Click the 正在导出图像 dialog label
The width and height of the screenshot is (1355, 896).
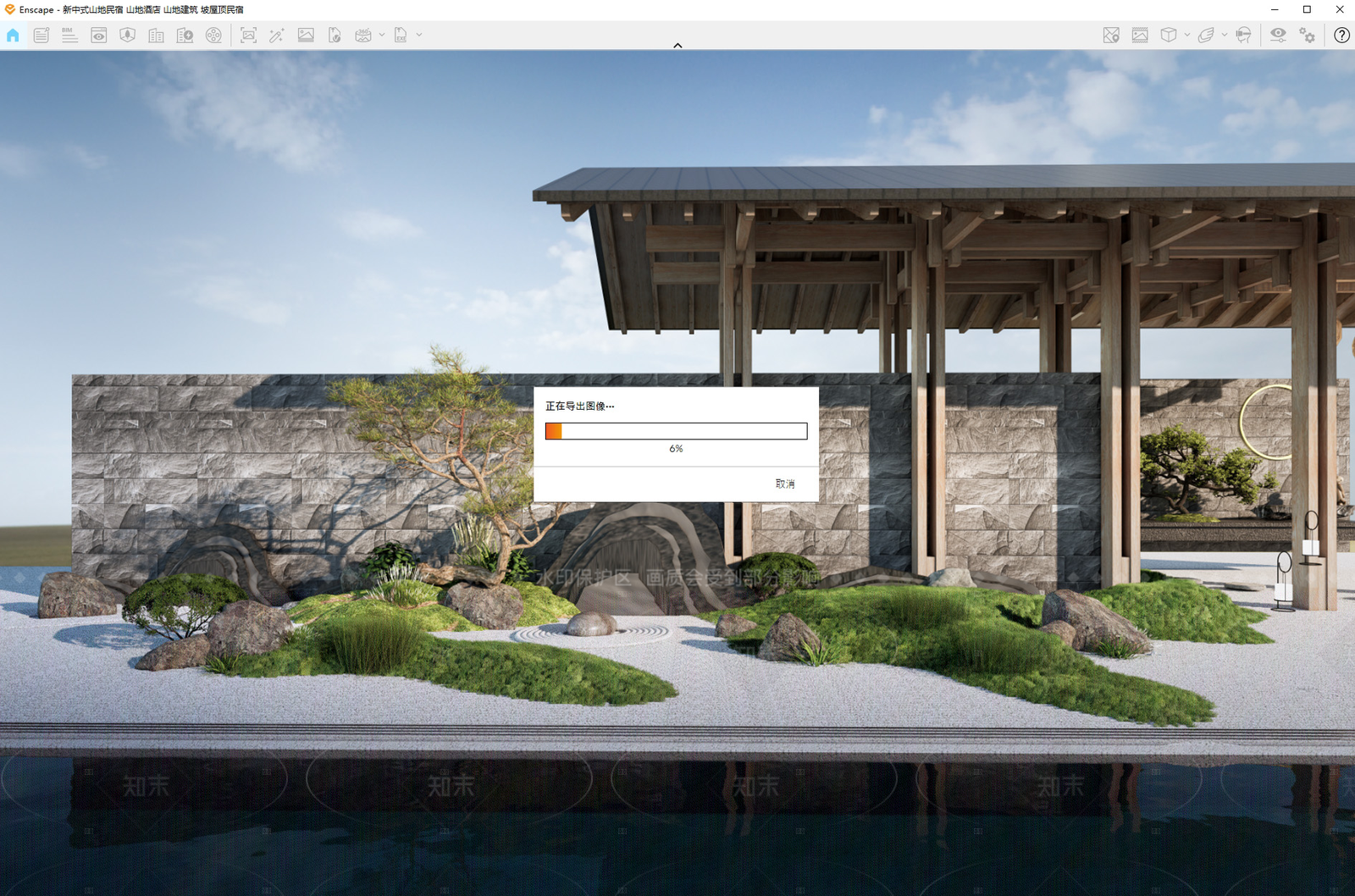pos(580,407)
